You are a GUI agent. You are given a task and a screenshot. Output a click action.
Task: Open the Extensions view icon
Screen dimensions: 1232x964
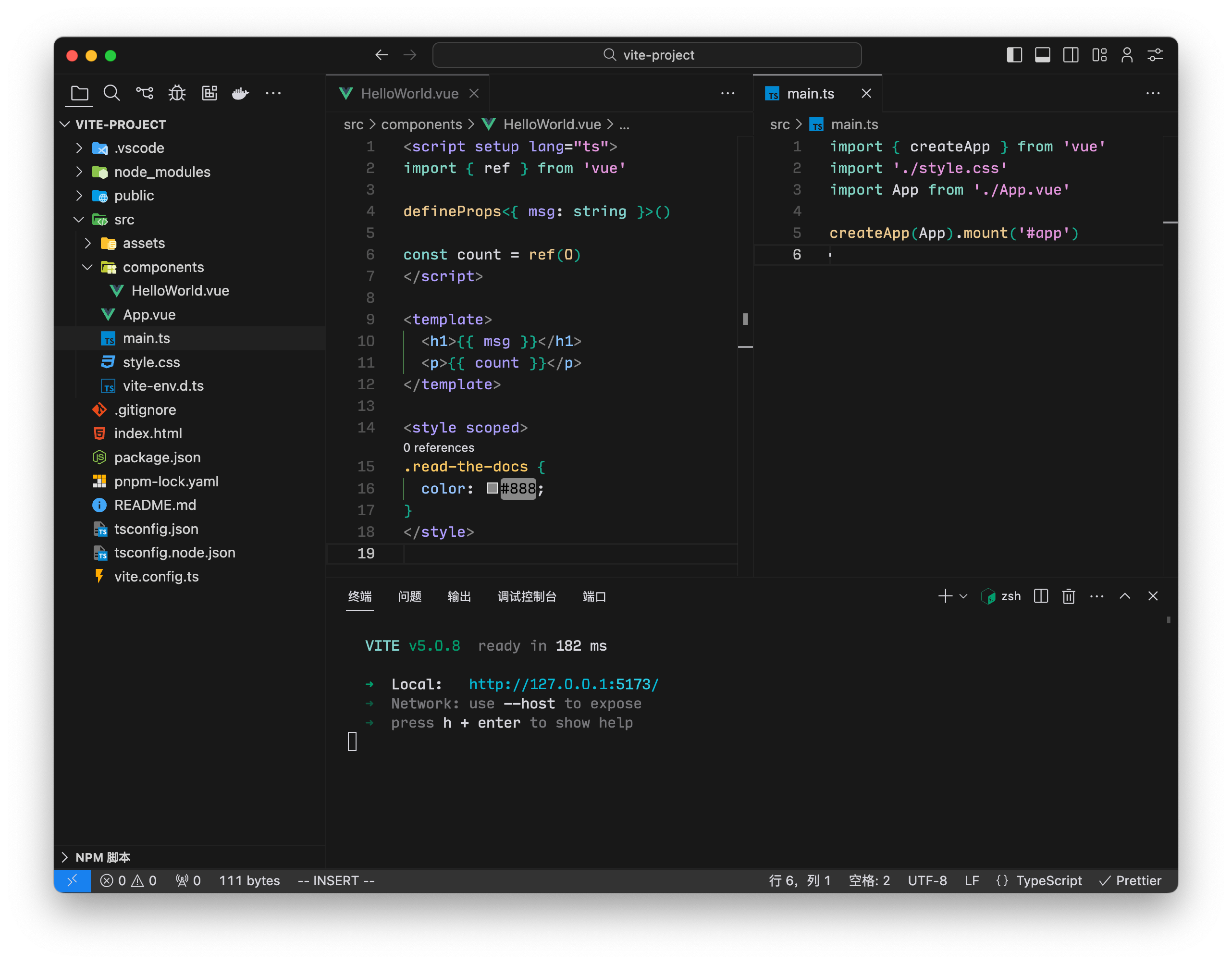click(209, 93)
